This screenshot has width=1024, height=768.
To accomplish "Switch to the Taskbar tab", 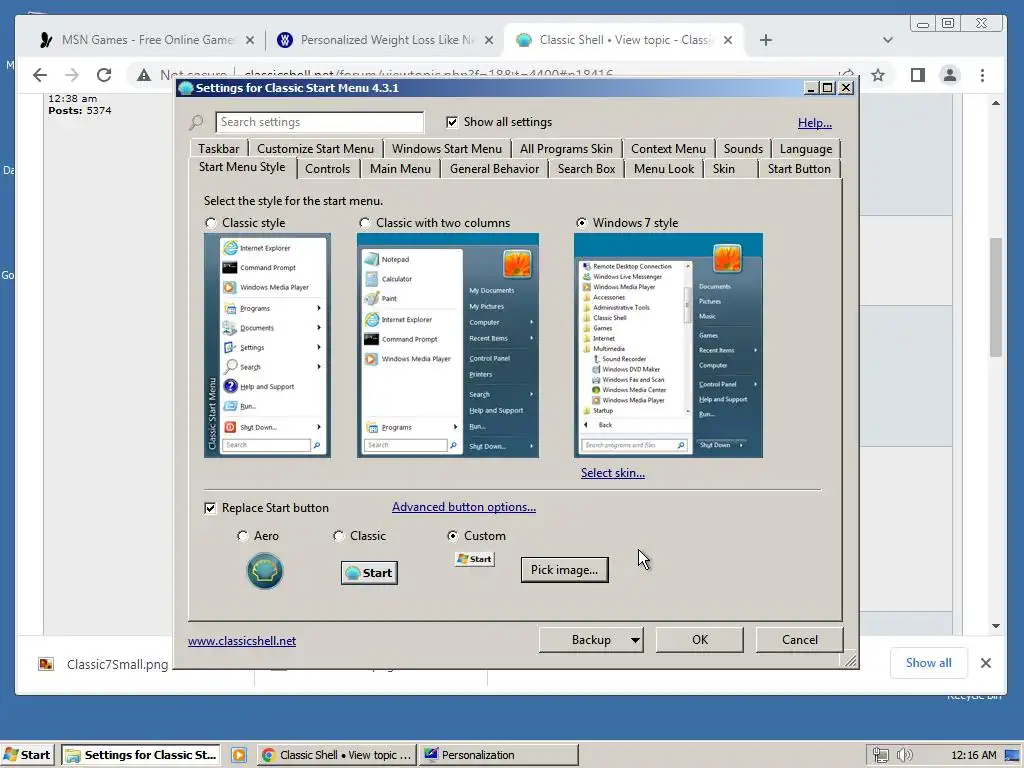I will (x=219, y=149).
